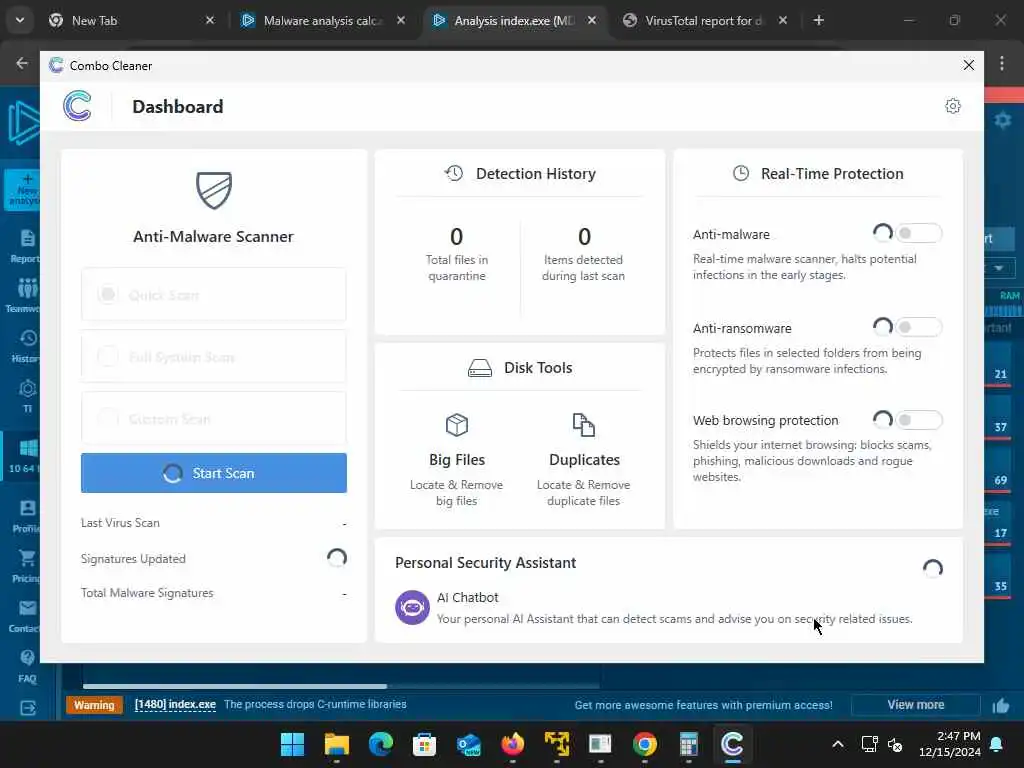The width and height of the screenshot is (1024, 768).
Task: Open Duplicates files icon
Action: [584, 425]
